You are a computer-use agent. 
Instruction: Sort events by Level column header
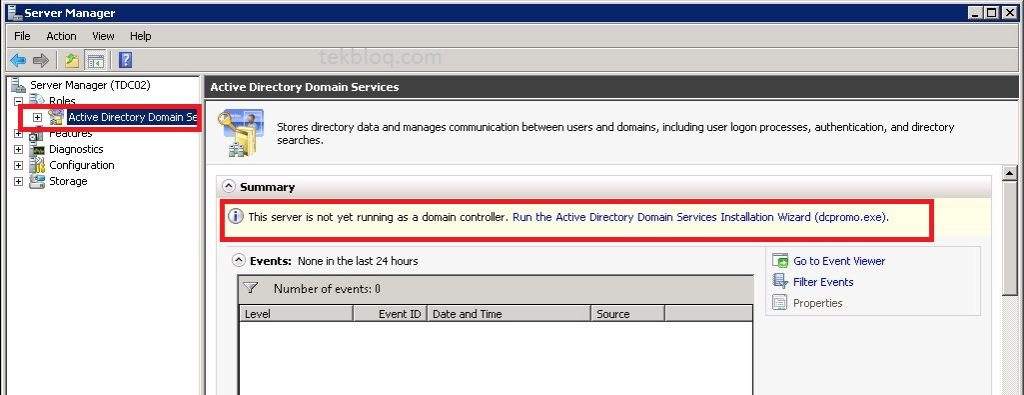click(x=296, y=313)
